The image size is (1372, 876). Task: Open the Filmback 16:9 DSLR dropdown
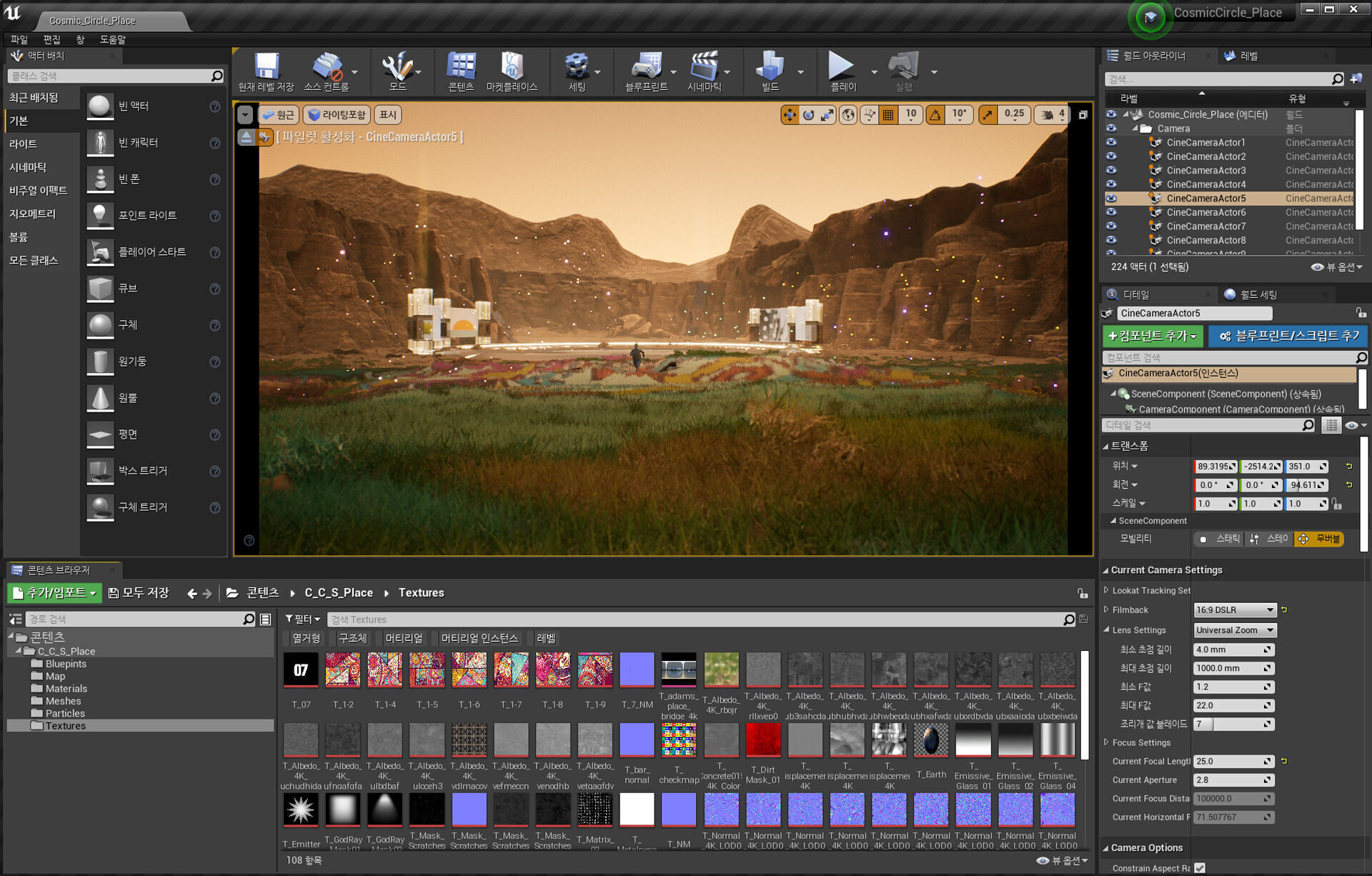tap(1234, 610)
